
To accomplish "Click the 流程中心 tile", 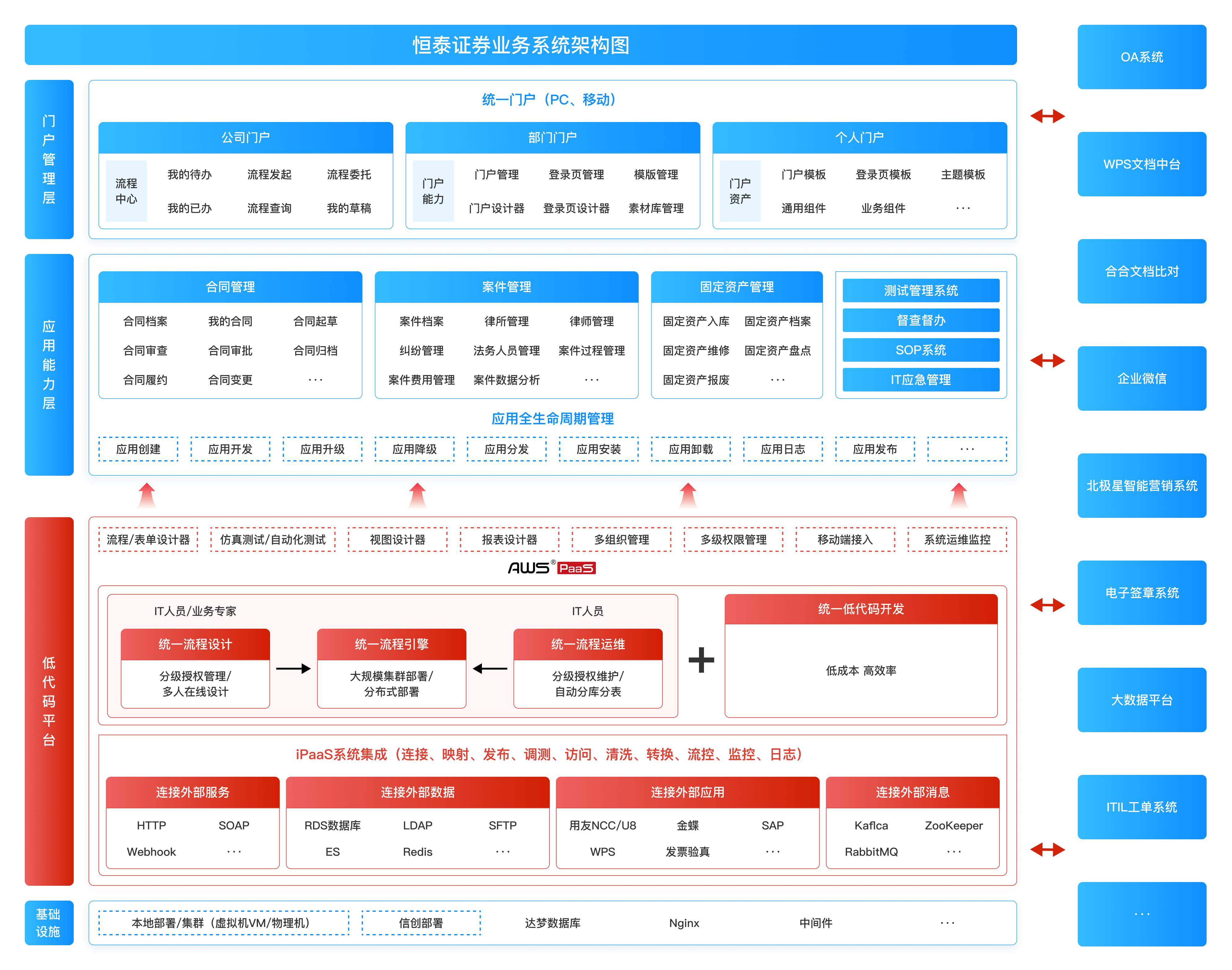I will tap(126, 191).
